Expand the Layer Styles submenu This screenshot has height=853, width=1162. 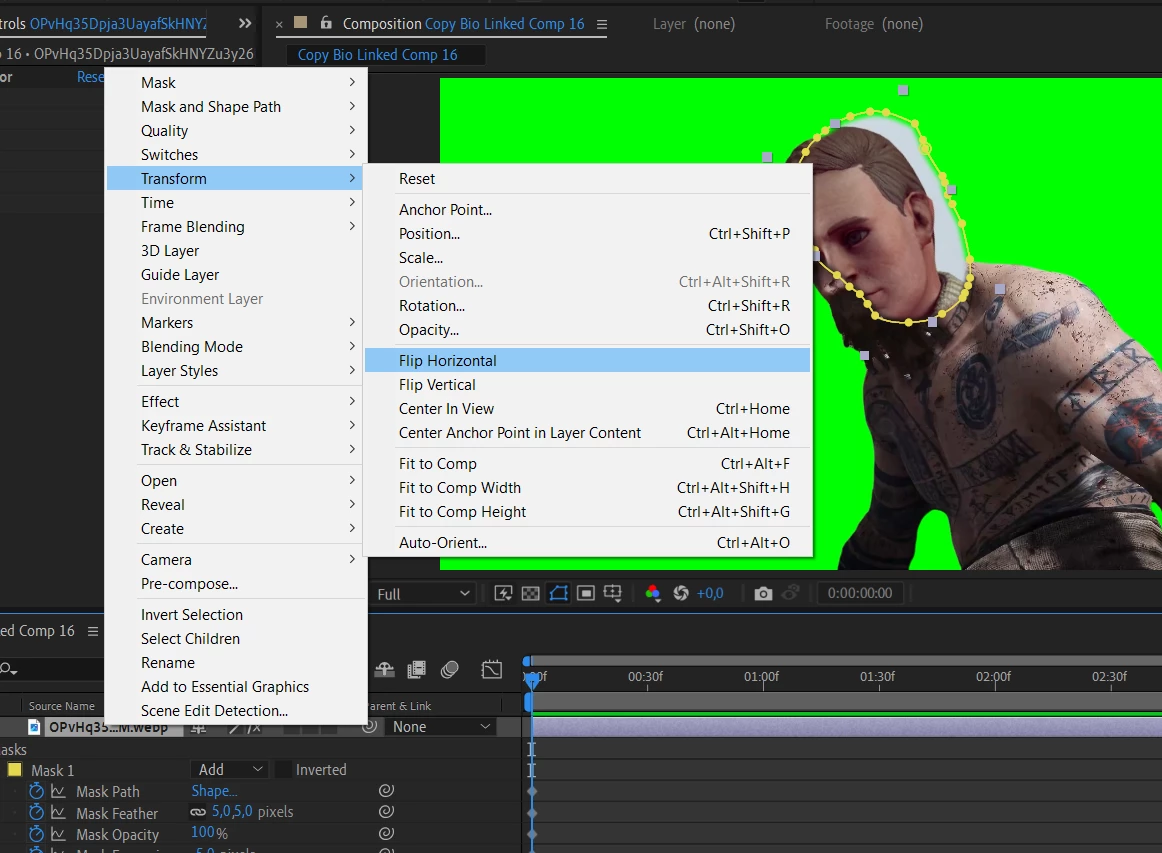click(235, 371)
